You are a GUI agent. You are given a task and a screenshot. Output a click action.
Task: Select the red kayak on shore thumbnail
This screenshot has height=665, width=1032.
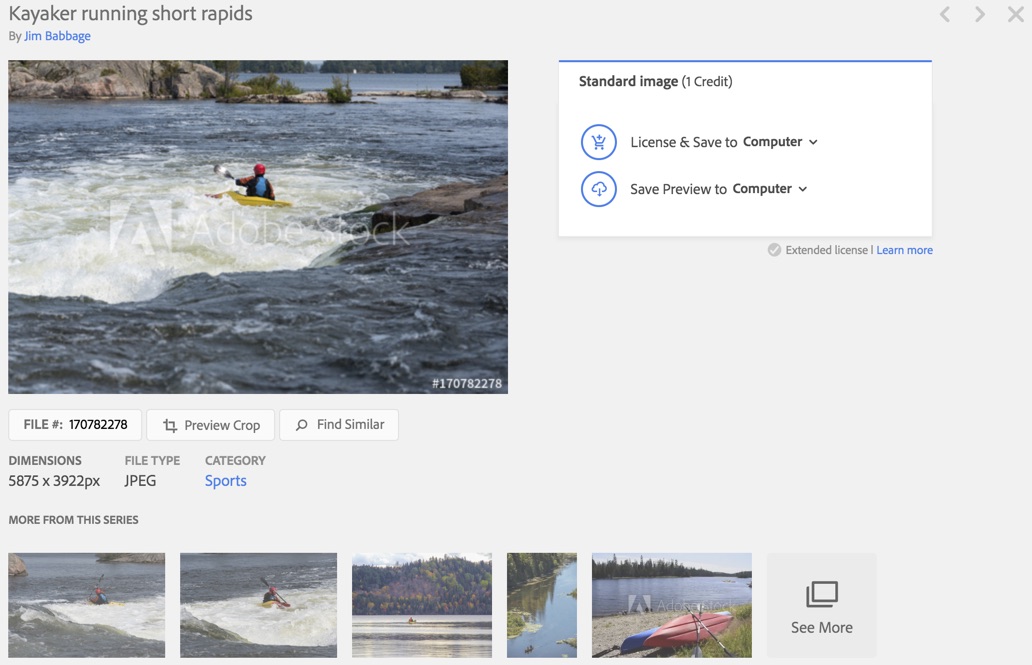click(671, 605)
